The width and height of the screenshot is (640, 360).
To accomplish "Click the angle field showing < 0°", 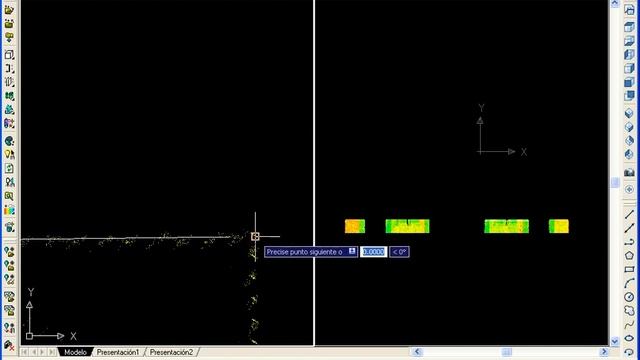I will pos(399,252).
